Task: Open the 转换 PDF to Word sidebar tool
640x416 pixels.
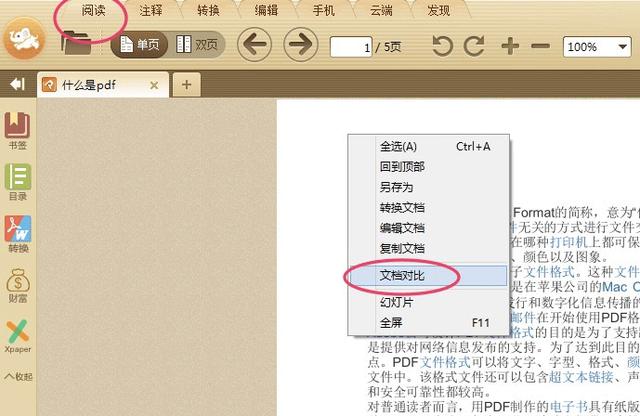Action: (x=18, y=234)
